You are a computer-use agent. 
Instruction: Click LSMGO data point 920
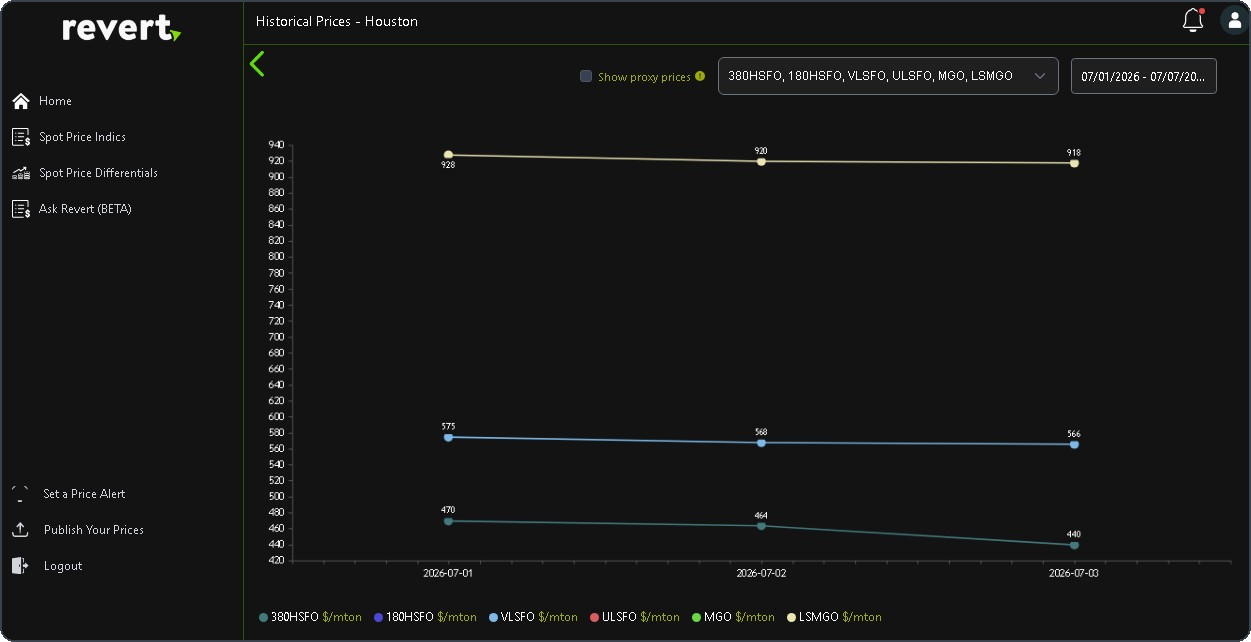[761, 161]
